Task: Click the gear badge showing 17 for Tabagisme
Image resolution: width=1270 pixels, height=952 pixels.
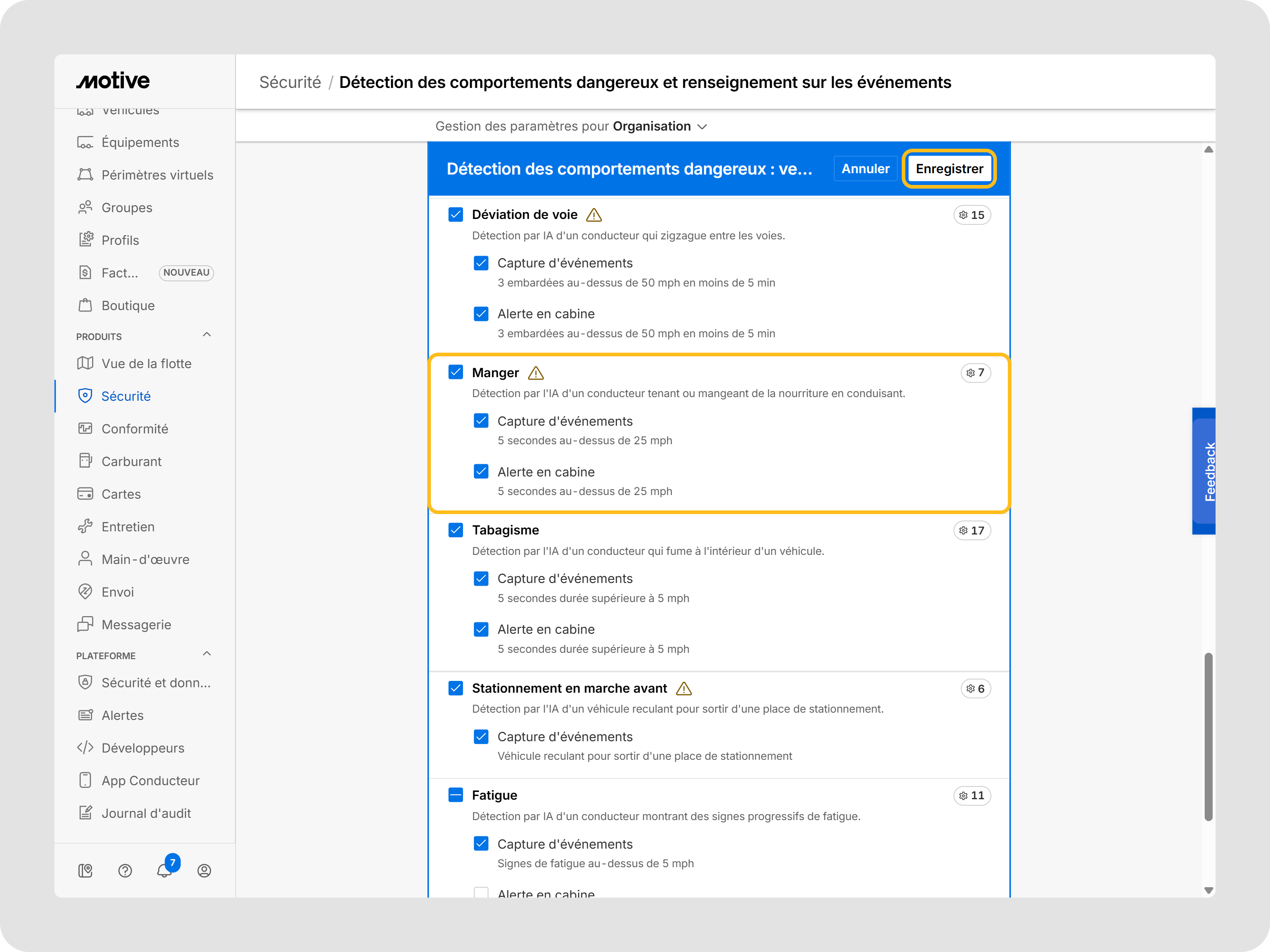Action: pos(972,530)
